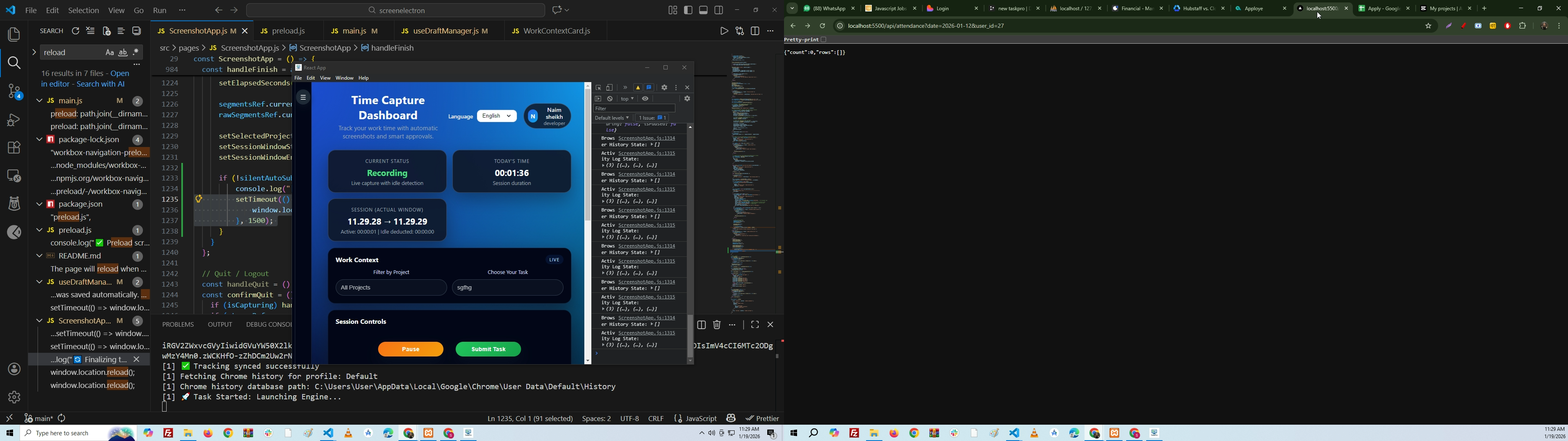The width and height of the screenshot is (1568, 441).
Task: Click the Run code play icon
Action: [x=724, y=31]
